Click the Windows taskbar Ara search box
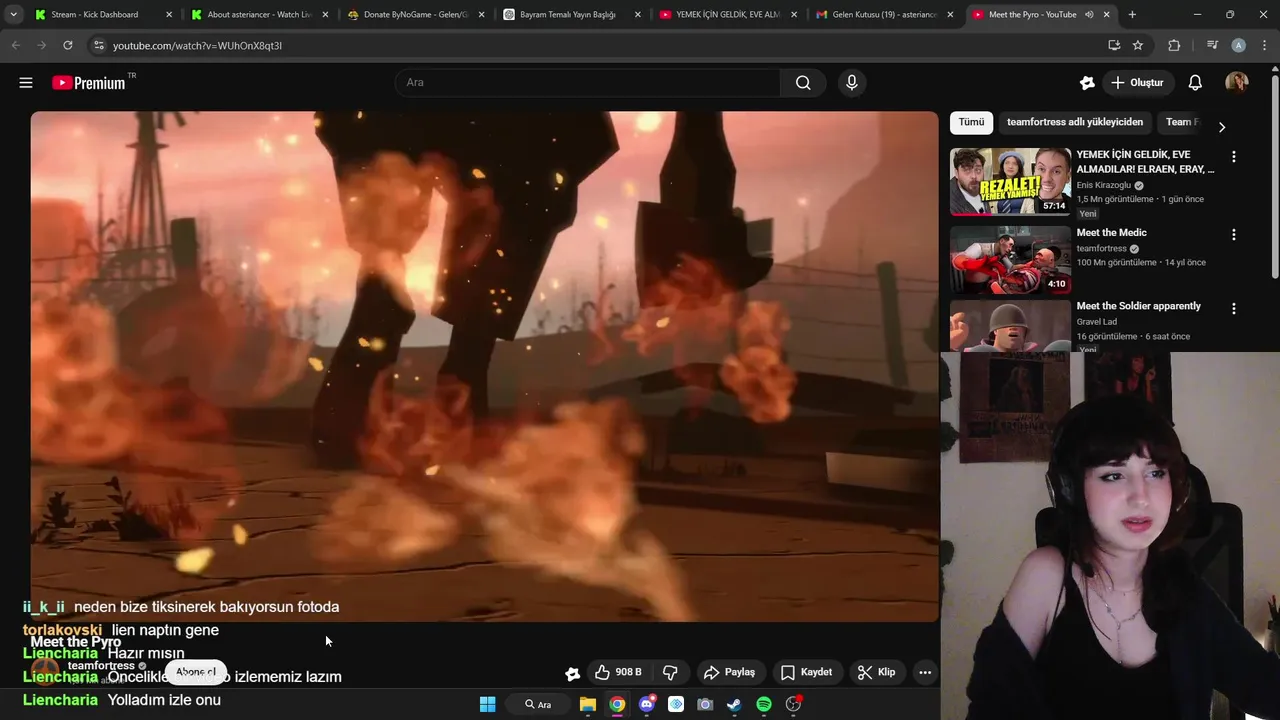 point(538,704)
